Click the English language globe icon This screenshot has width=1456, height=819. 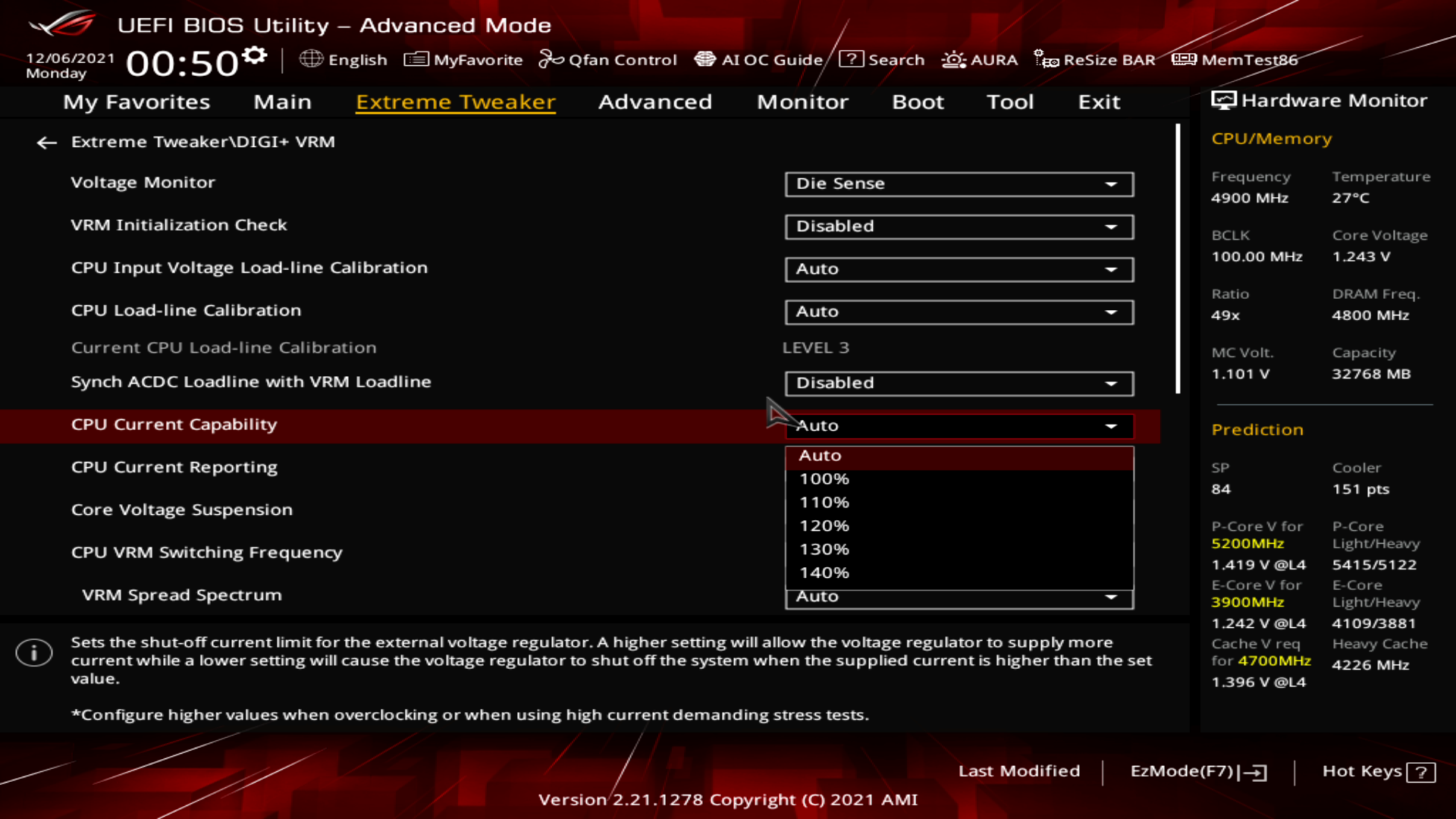tap(311, 59)
